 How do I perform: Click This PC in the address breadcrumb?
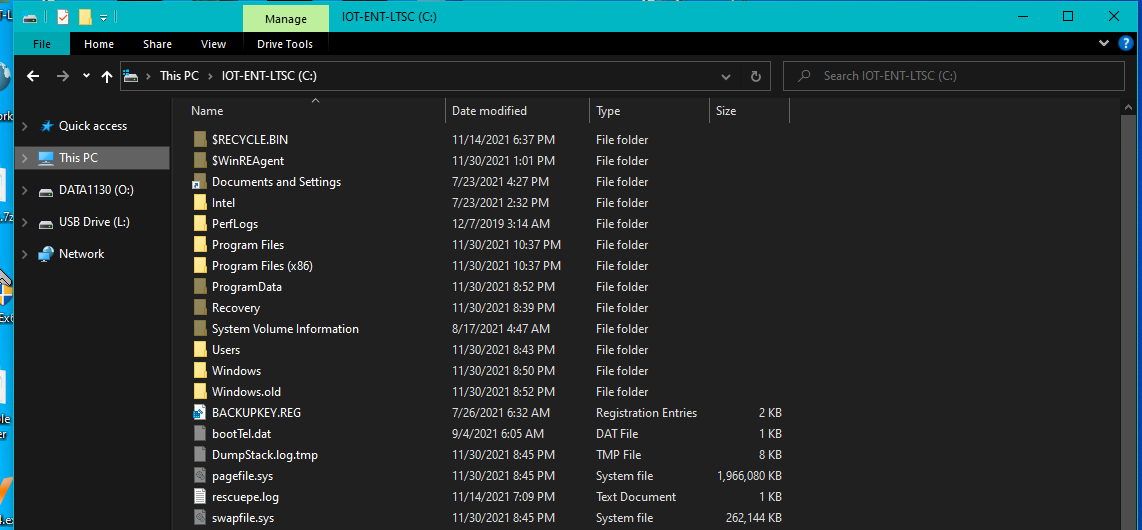[179, 76]
